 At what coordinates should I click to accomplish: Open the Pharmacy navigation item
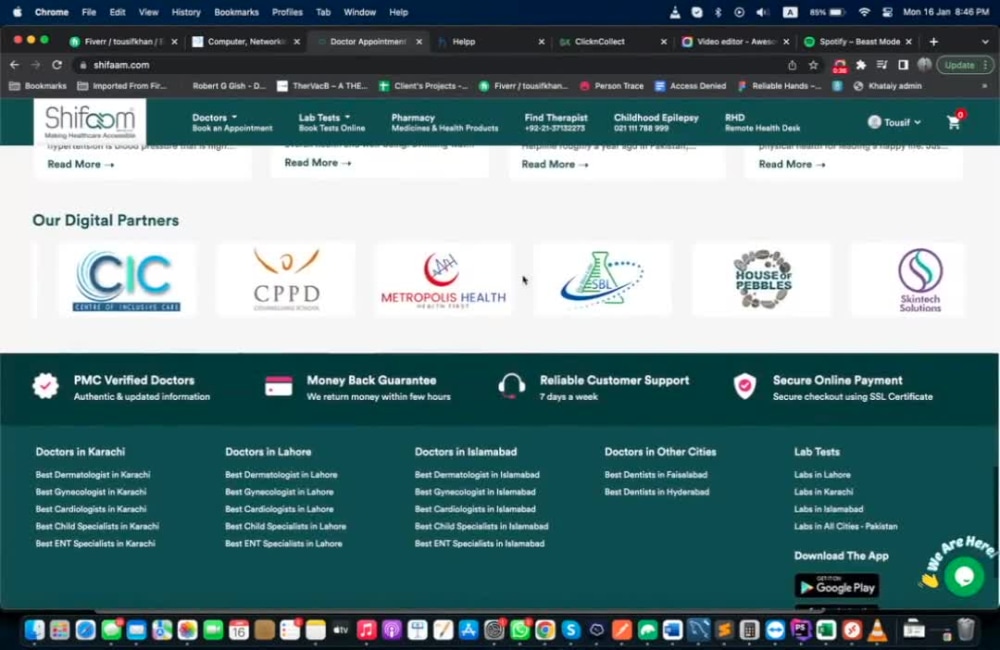(x=445, y=122)
